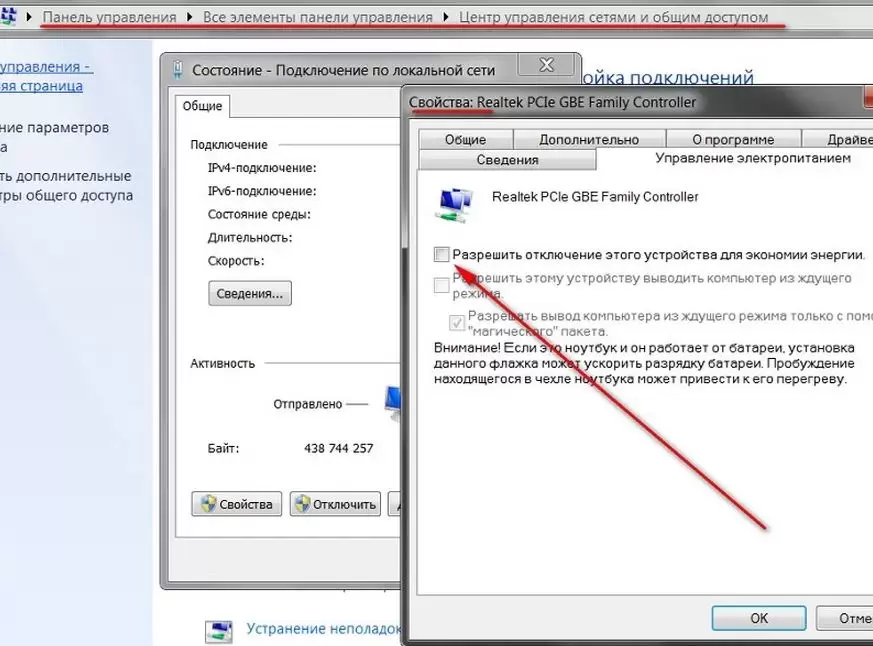Screen dimensions: 873x646
Task: Click the Control Panel icon in address bar
Action: point(9,17)
